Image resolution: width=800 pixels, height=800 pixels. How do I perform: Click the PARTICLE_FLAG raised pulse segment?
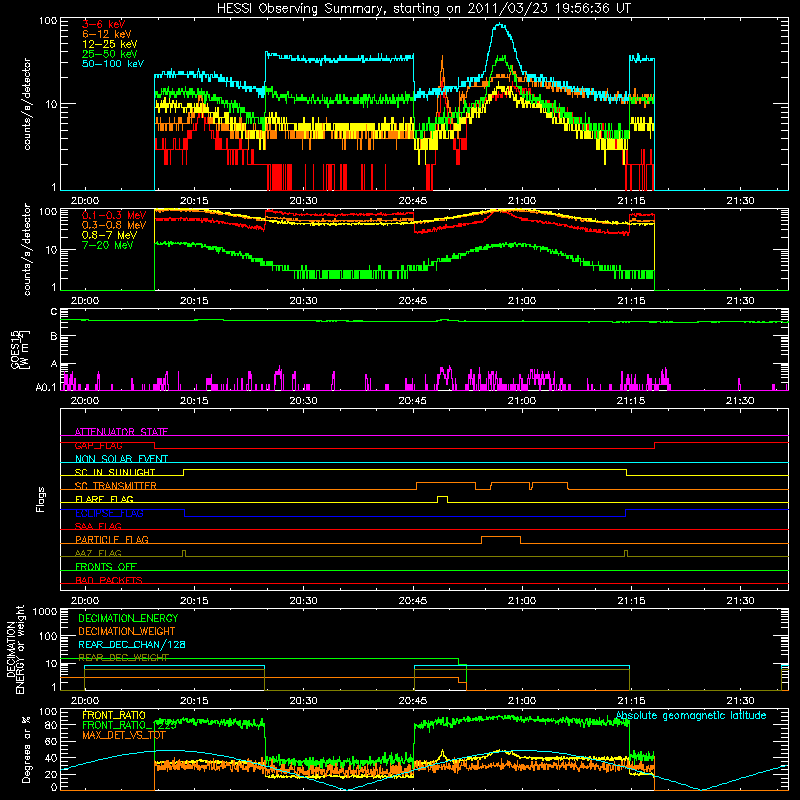501,538
